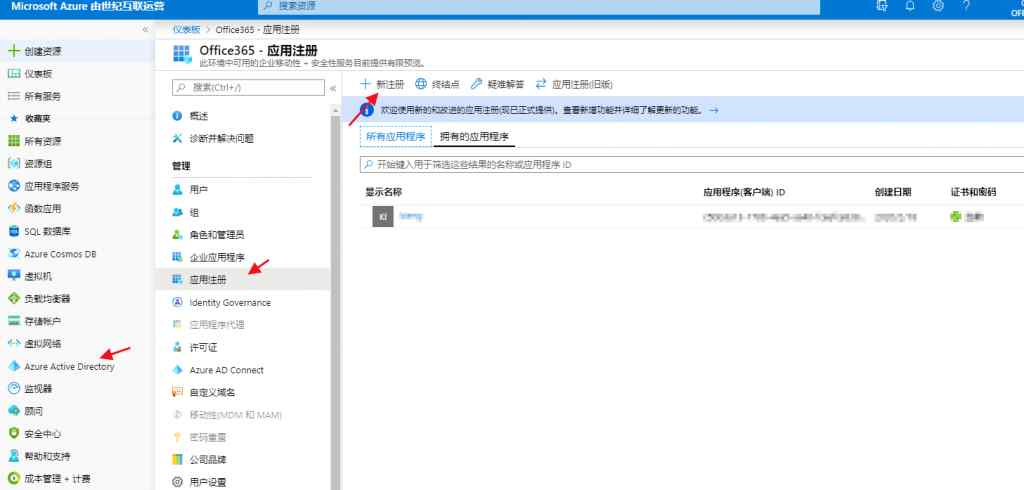Click New registration in the toolbar

point(383,84)
